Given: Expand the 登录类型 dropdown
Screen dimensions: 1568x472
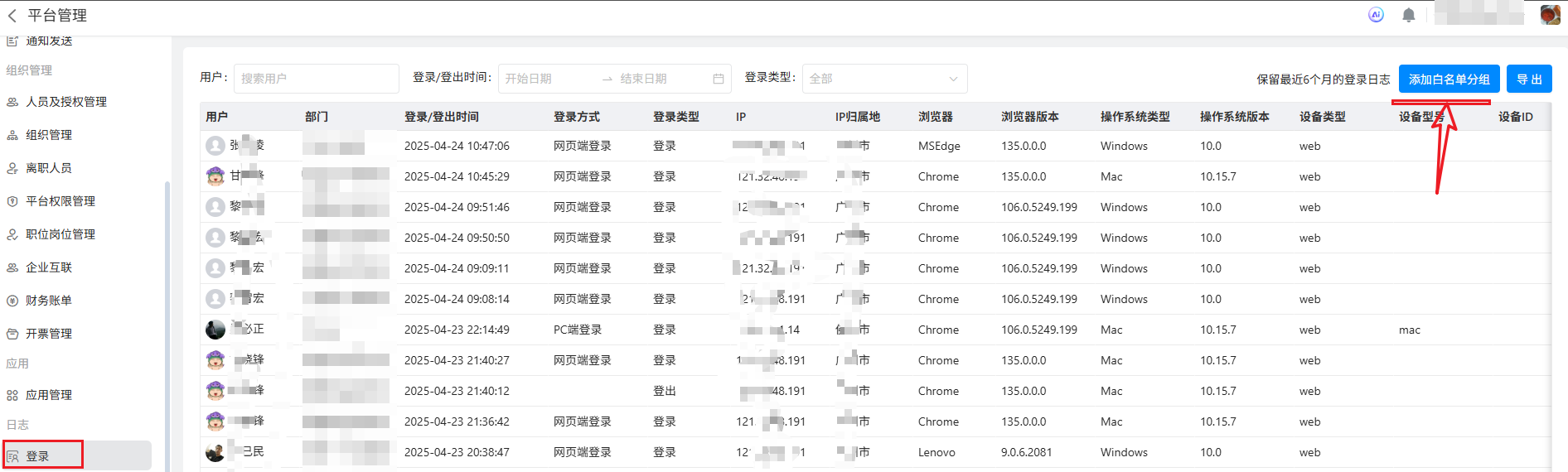Looking at the screenshot, I should 884,79.
